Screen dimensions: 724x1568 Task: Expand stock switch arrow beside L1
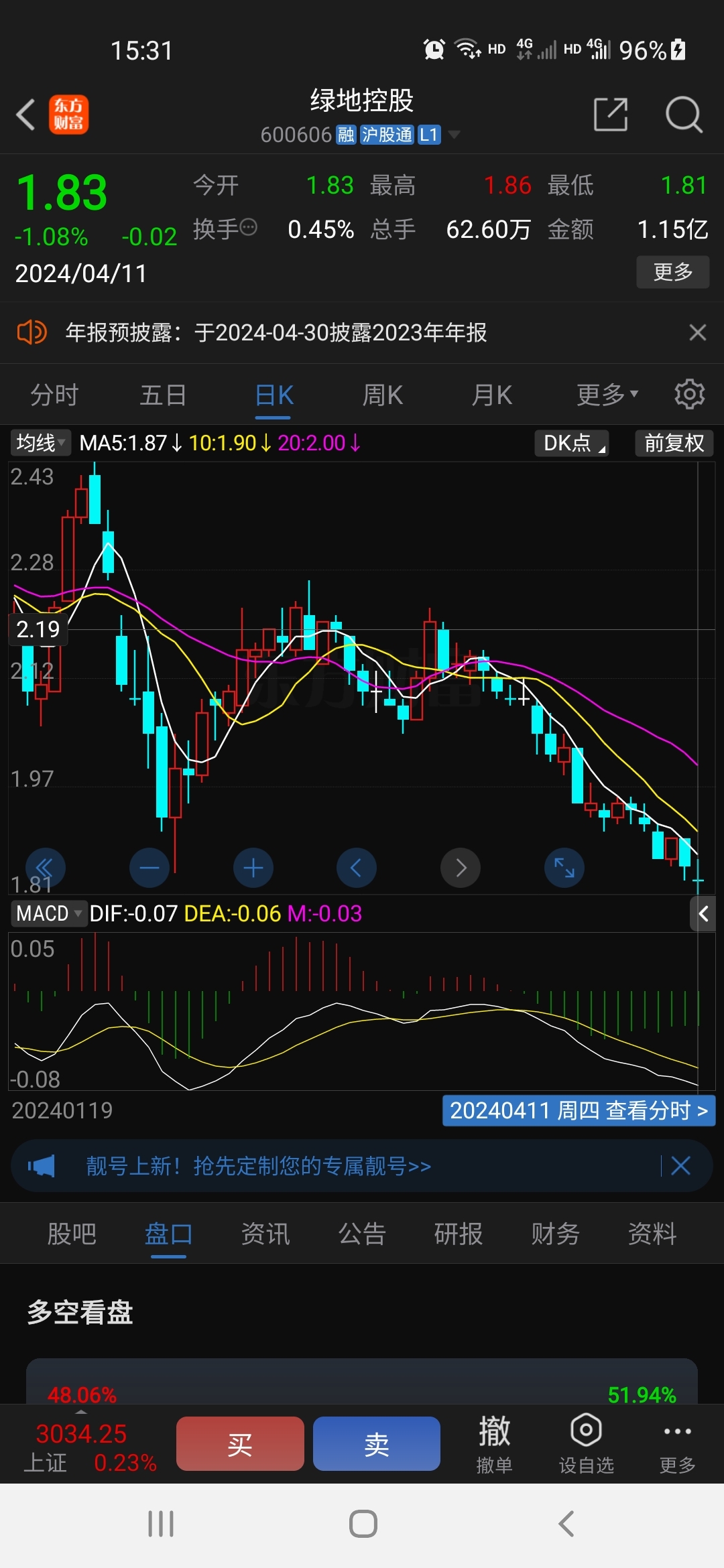454,135
